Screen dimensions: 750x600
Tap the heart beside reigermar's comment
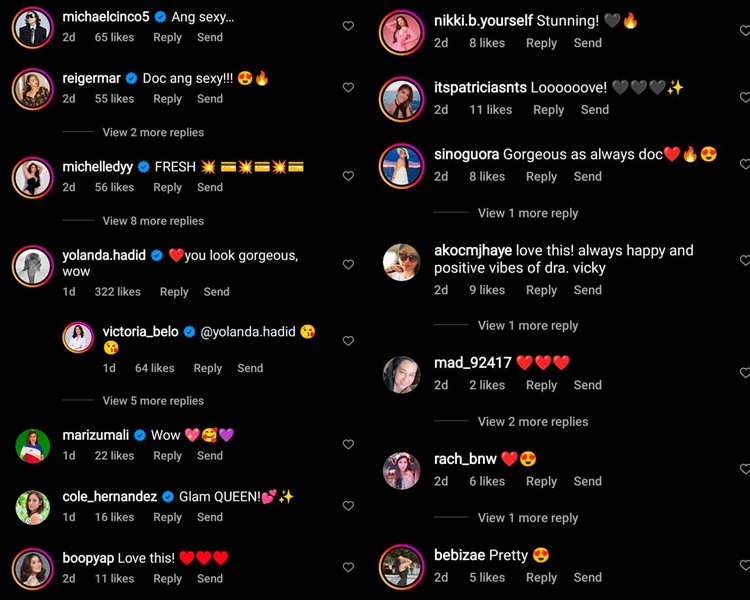click(348, 87)
